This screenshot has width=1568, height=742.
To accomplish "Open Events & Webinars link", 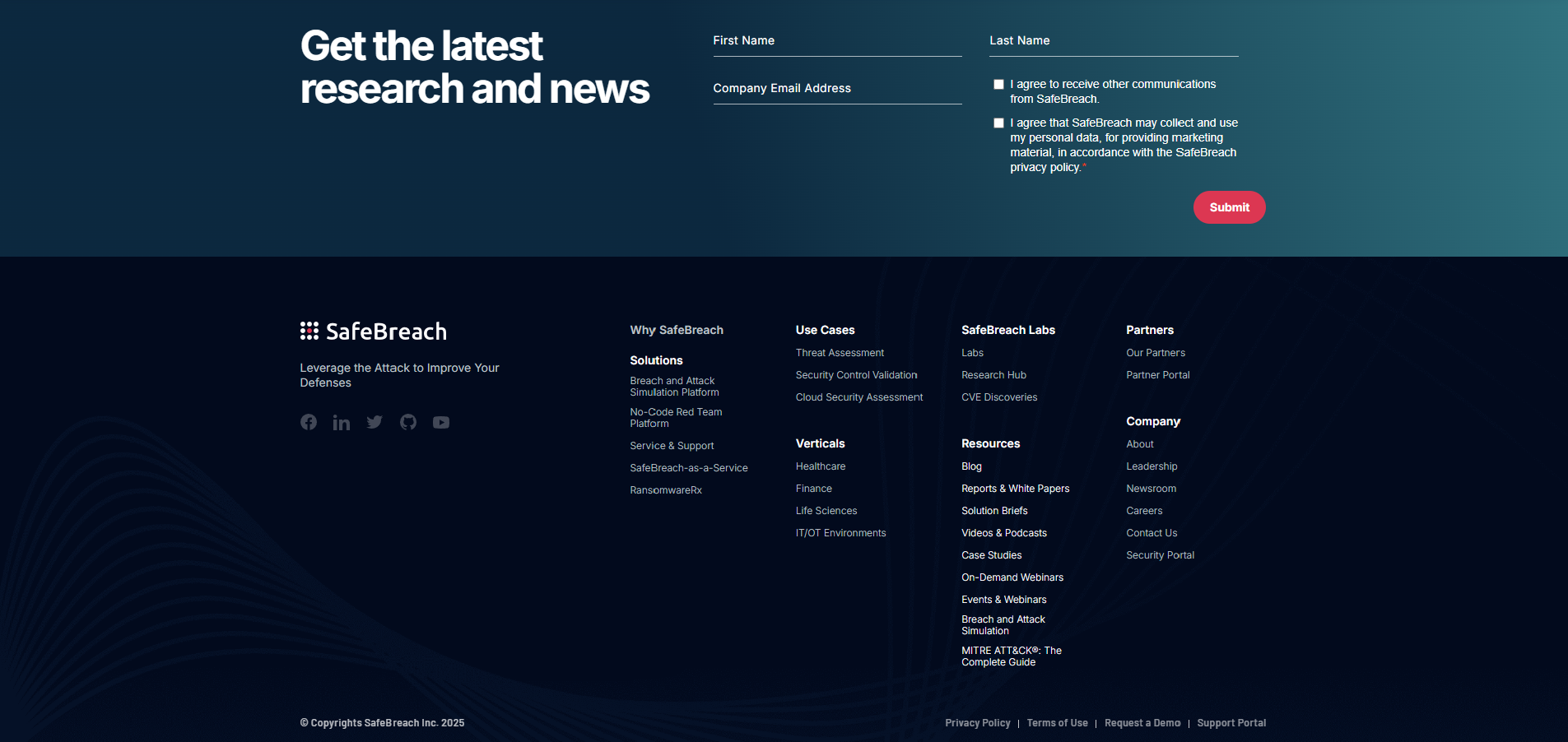I will tap(1004, 600).
